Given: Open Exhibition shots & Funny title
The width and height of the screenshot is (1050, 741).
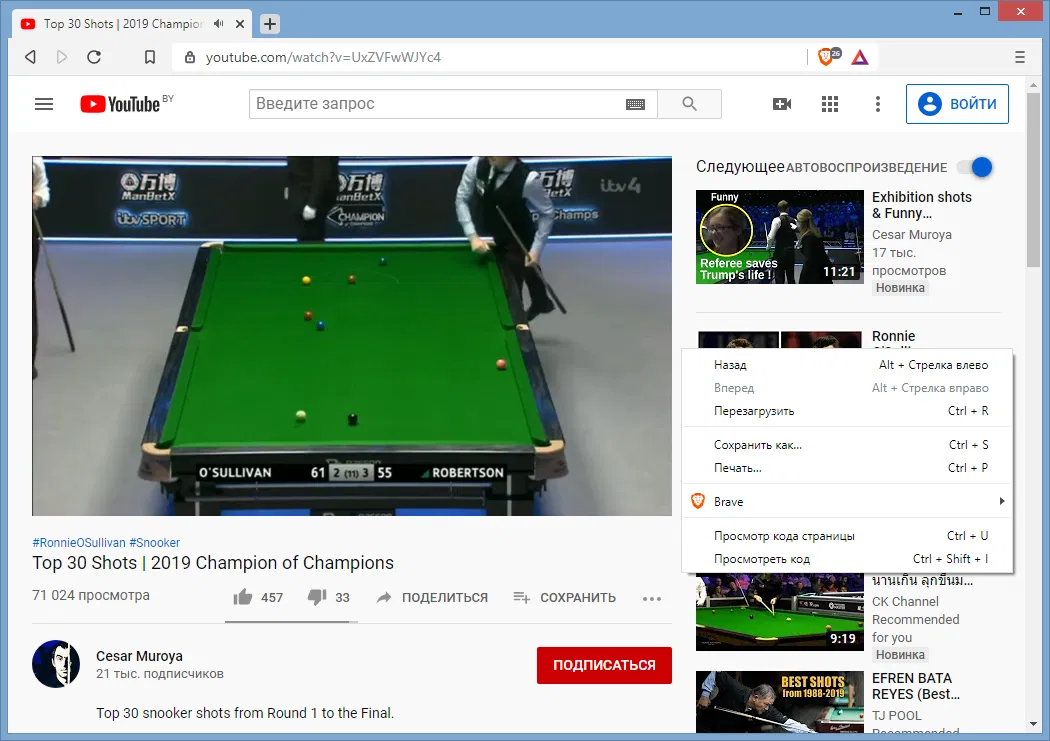Looking at the screenshot, I should tap(921, 205).
